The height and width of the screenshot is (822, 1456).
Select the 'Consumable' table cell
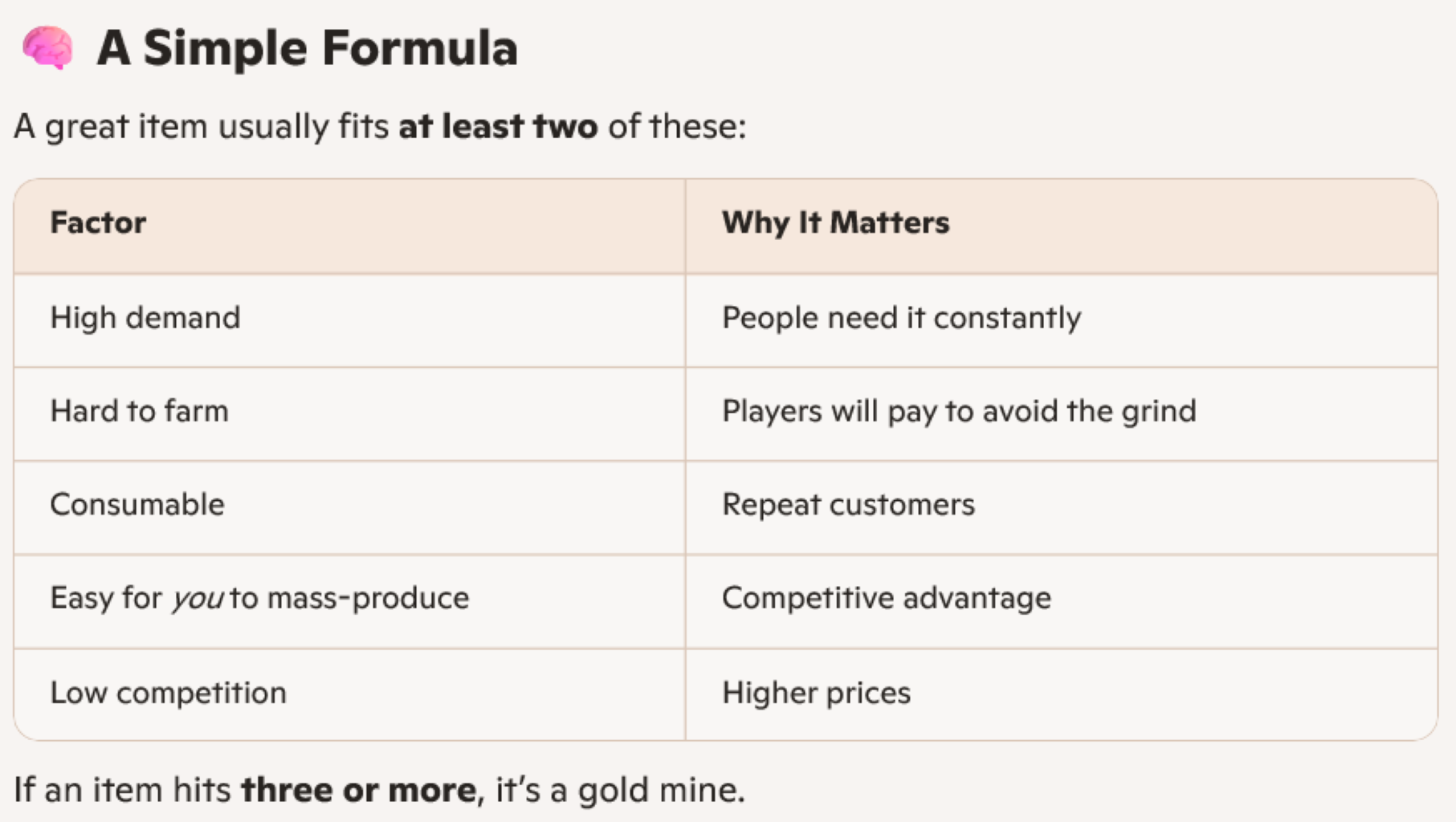[x=137, y=505]
